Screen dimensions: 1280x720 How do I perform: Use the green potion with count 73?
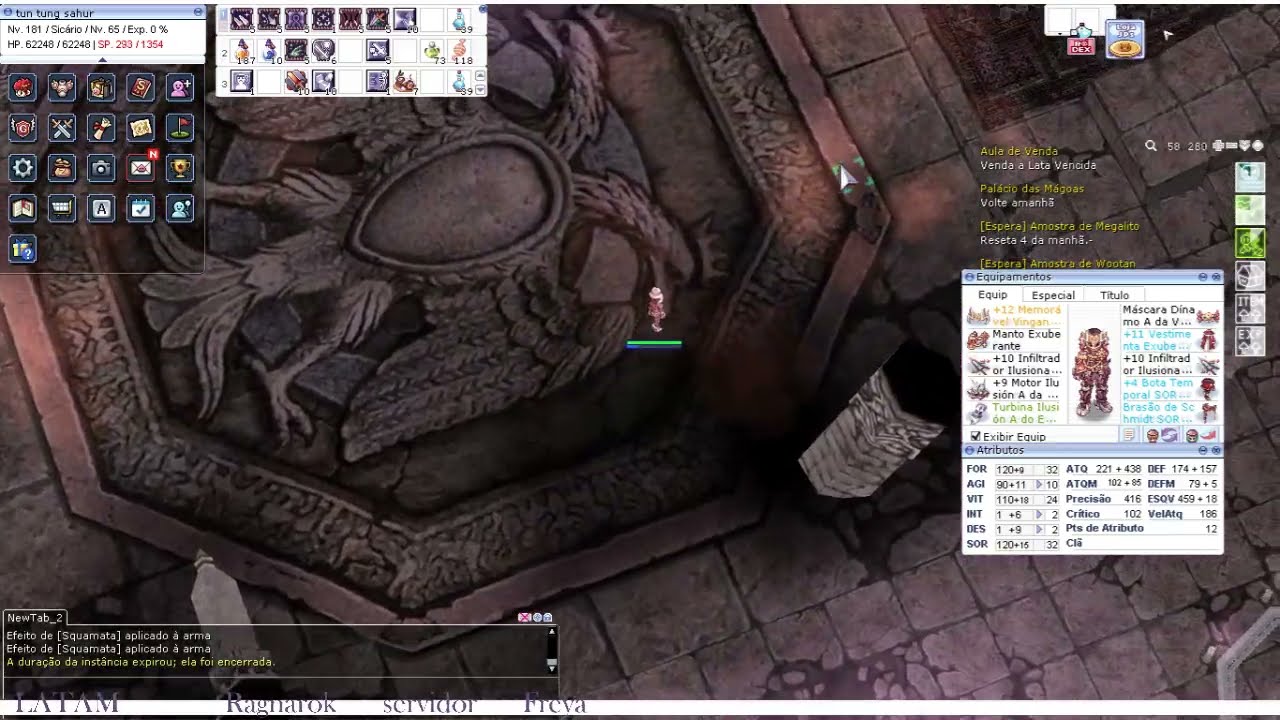pyautogui.click(x=433, y=50)
